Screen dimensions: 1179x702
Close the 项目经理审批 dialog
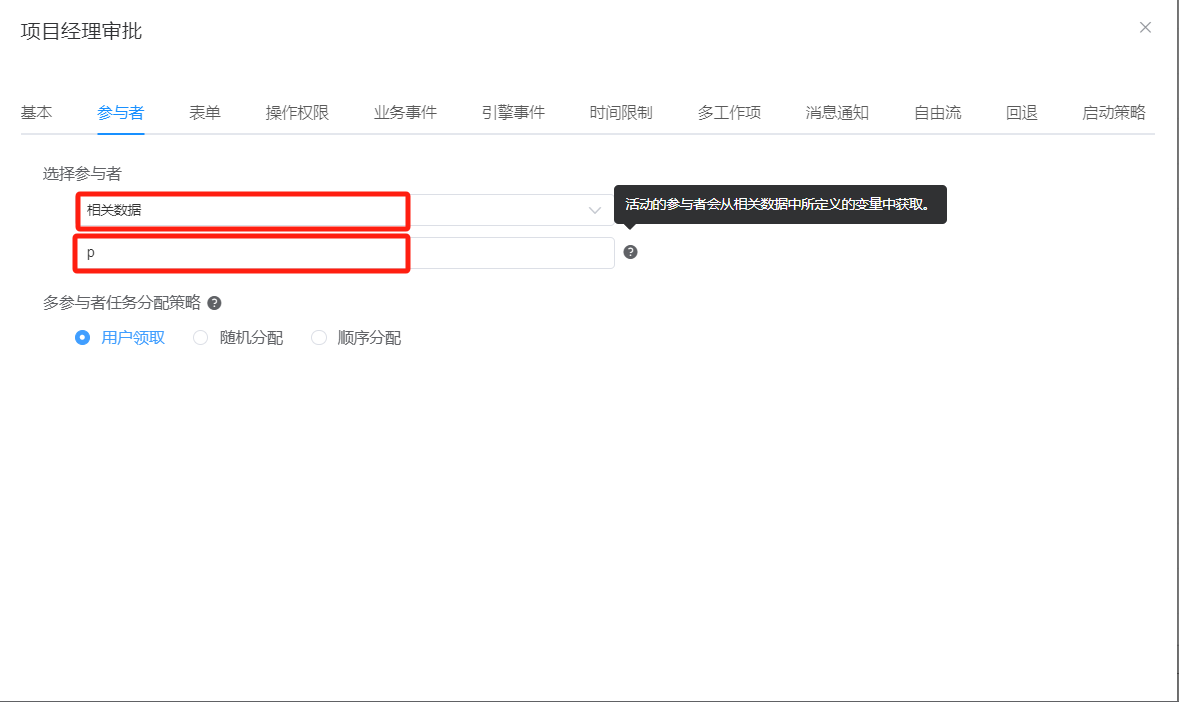(x=1145, y=28)
